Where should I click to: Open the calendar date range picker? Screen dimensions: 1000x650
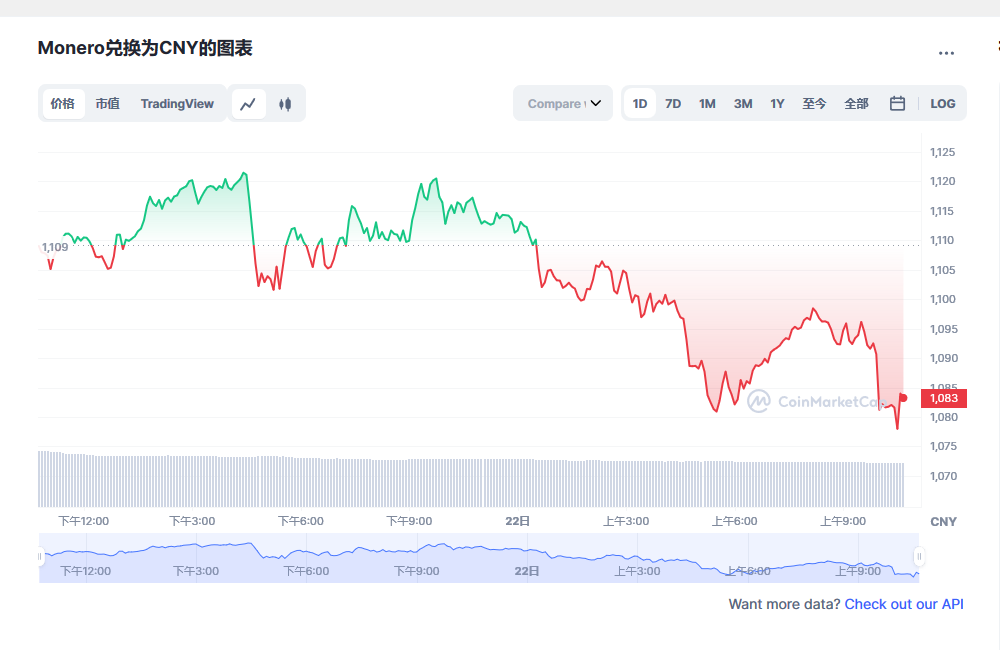[x=897, y=103]
